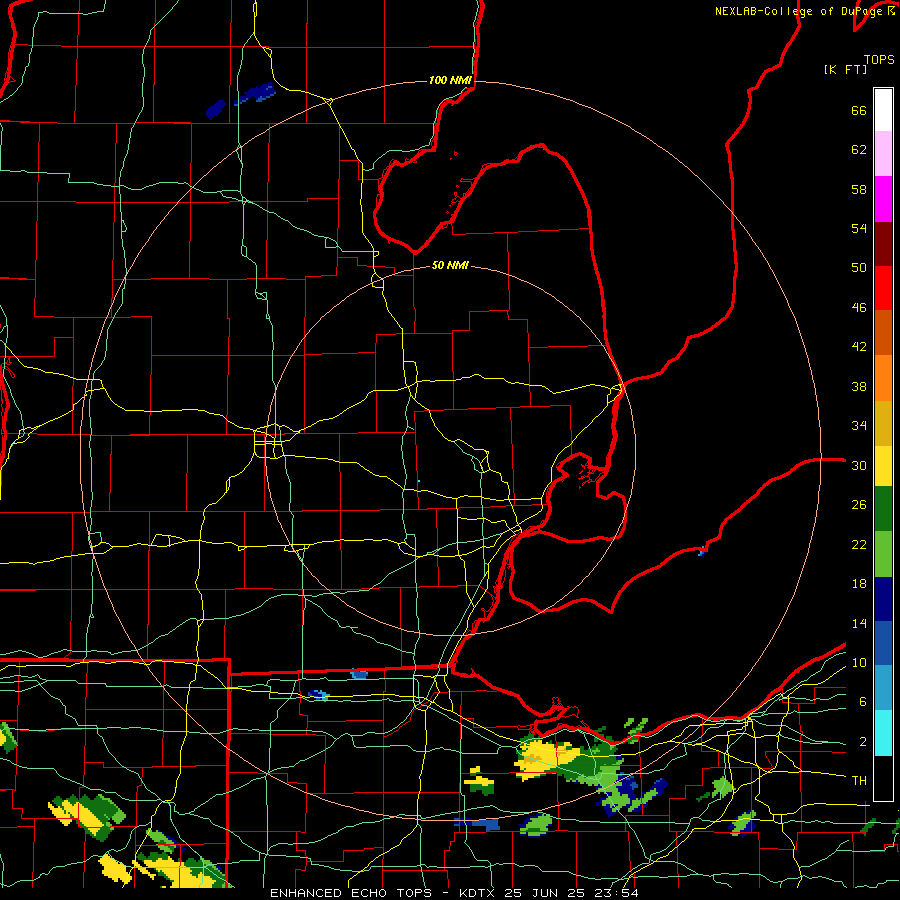Image resolution: width=900 pixels, height=900 pixels.
Task: Click the medium blue legend swatch
Action: [883, 643]
